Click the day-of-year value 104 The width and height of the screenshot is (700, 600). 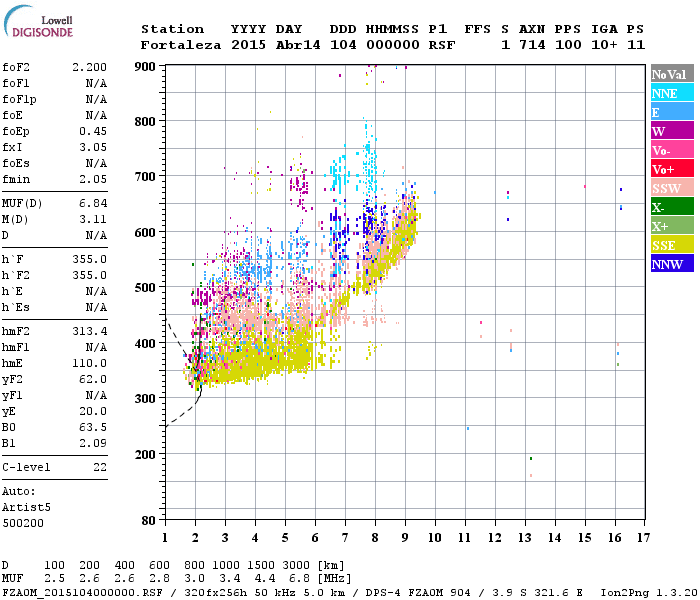pyautogui.click(x=343, y=45)
